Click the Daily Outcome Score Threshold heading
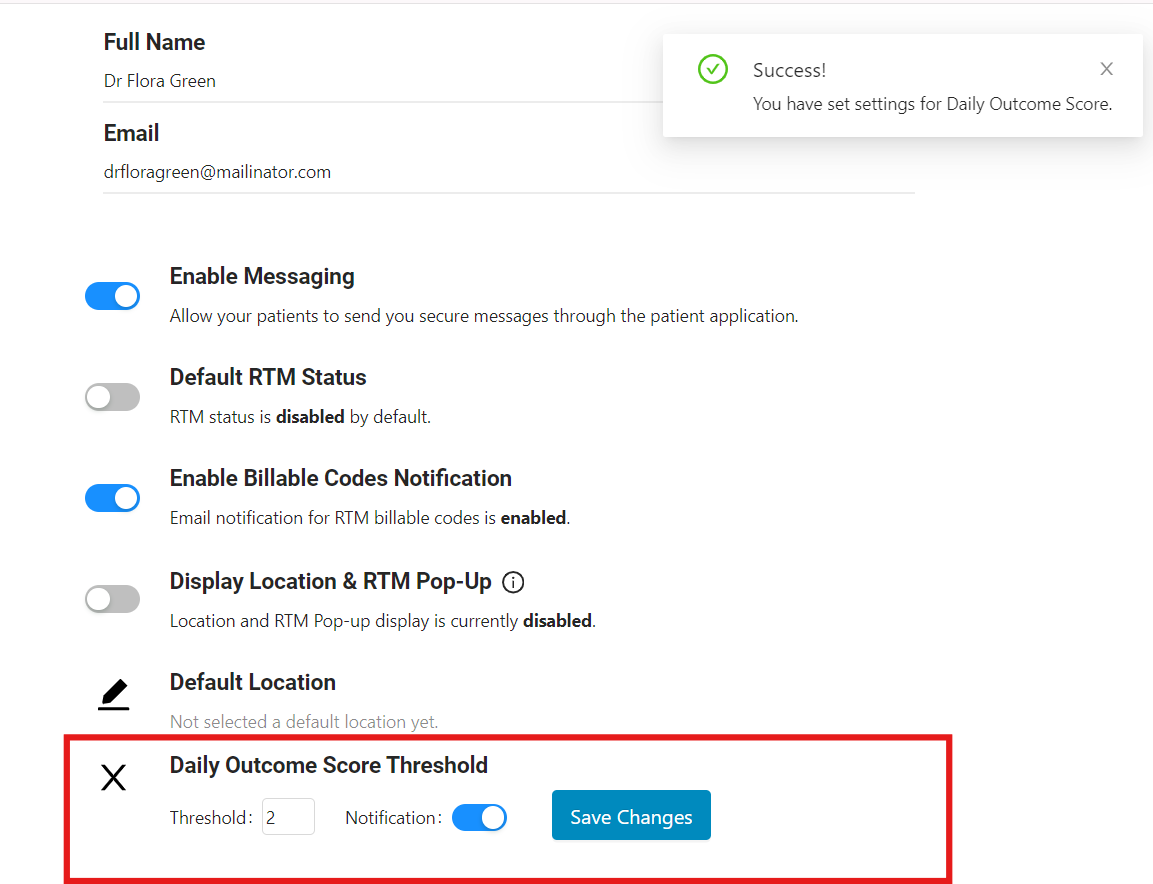1153x884 pixels. tap(328, 765)
